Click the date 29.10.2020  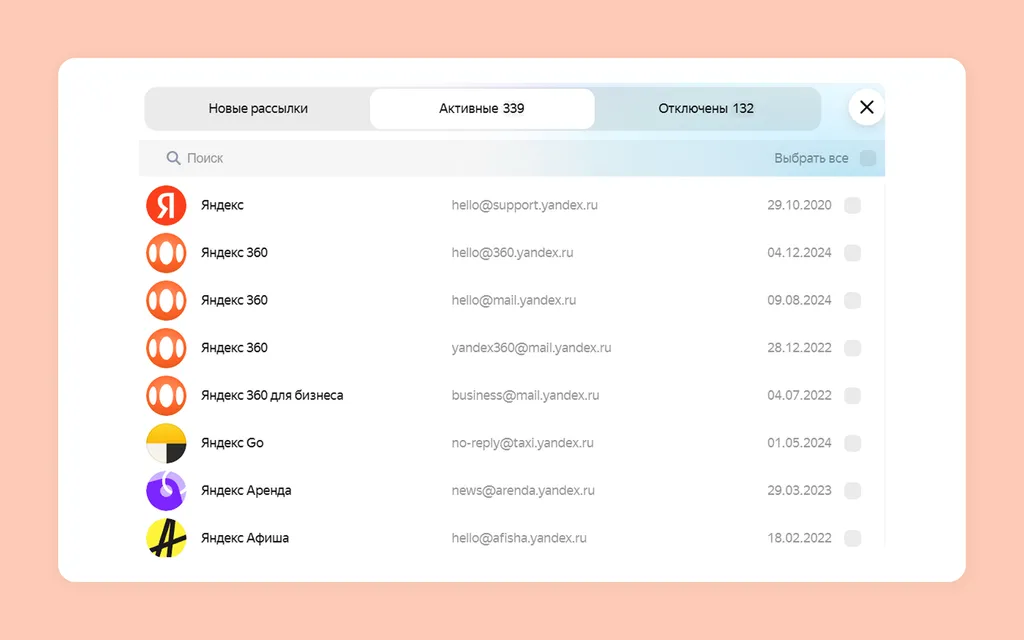tap(799, 205)
